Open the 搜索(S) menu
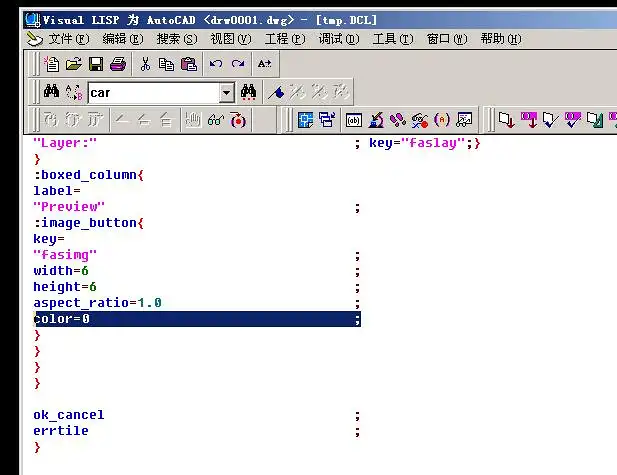This screenshot has height=475, width=617. 177,39
